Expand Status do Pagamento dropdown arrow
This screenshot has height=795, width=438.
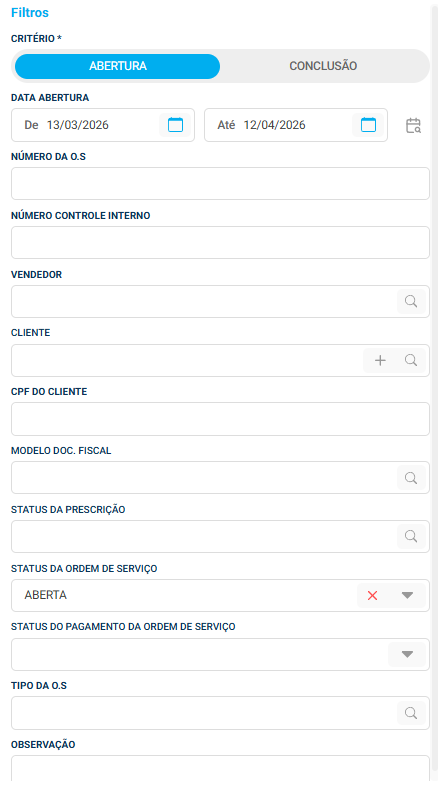coord(408,655)
